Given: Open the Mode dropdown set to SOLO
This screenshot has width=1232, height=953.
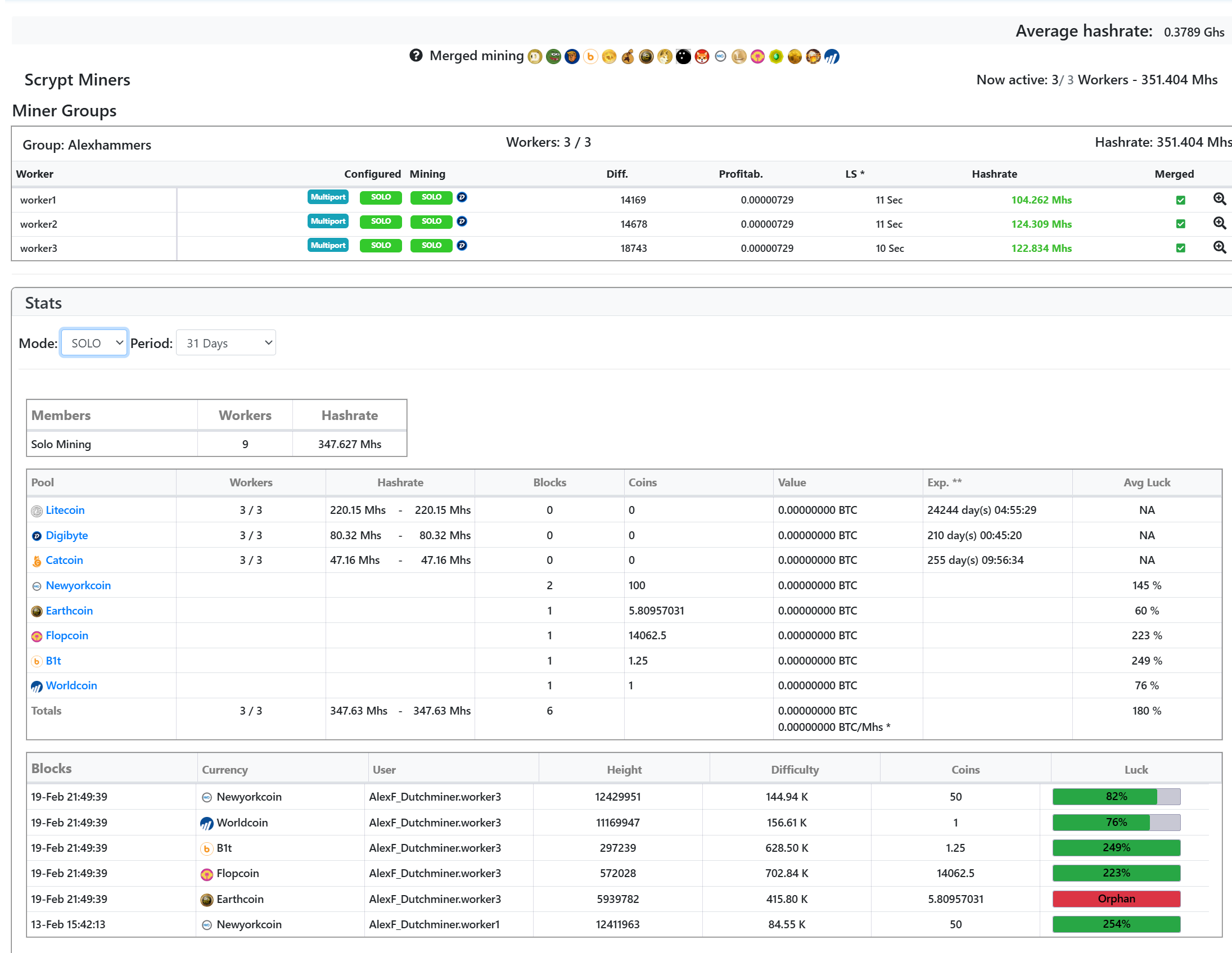Looking at the screenshot, I should coord(95,343).
